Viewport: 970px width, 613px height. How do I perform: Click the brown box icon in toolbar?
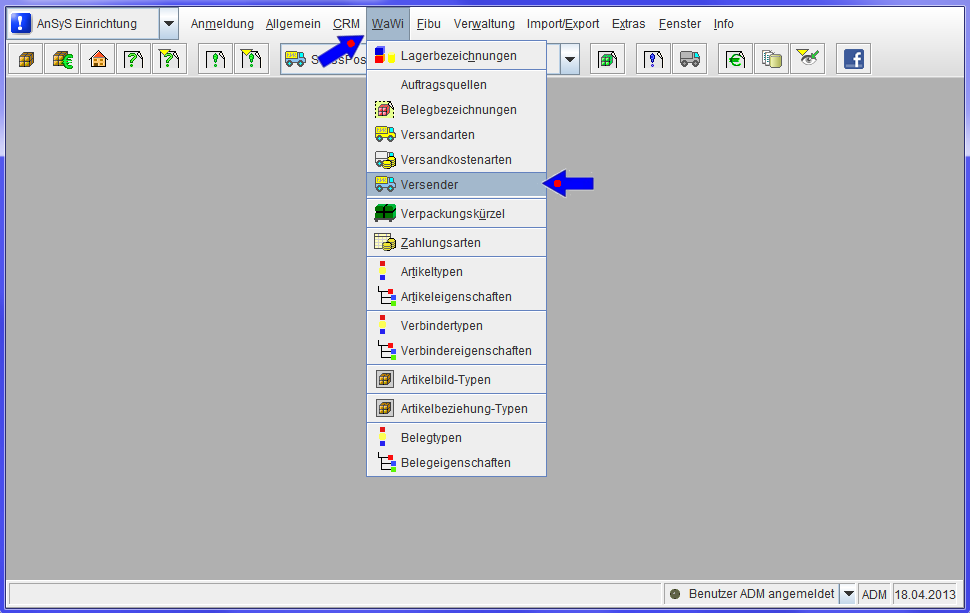(x=26, y=60)
